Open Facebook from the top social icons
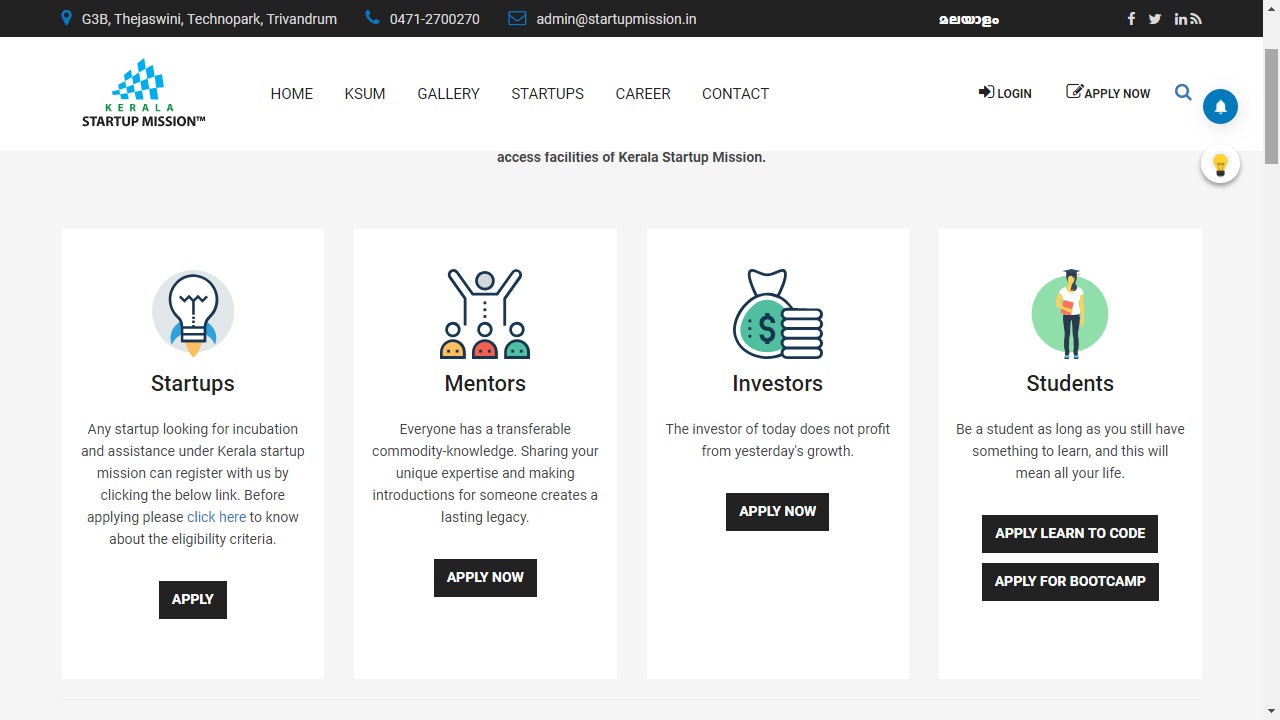This screenshot has height=720, width=1280. click(1131, 18)
